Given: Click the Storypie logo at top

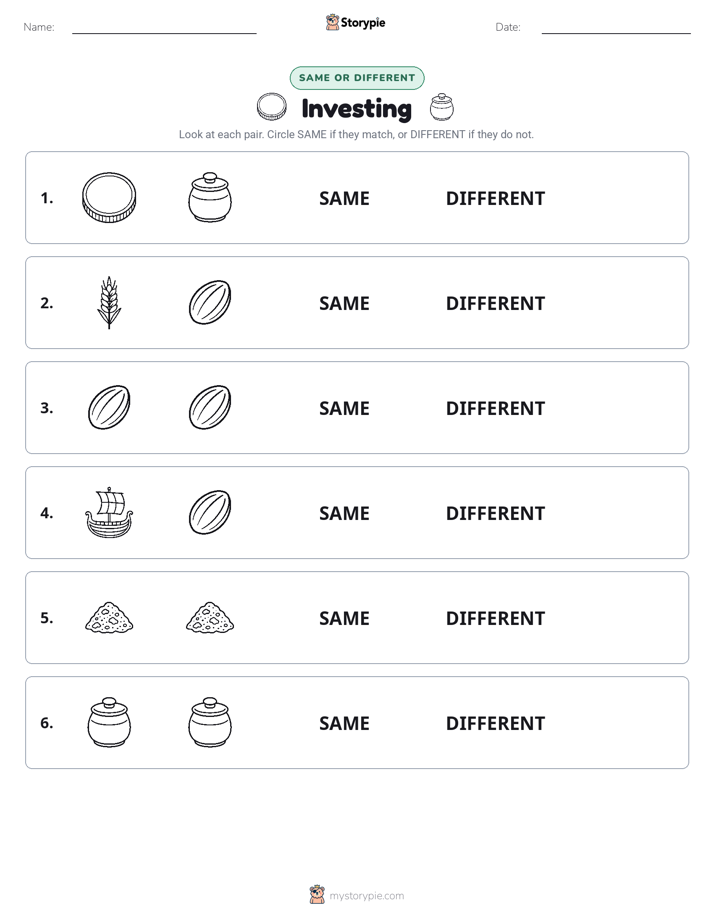Looking at the screenshot, I should (355, 22).
